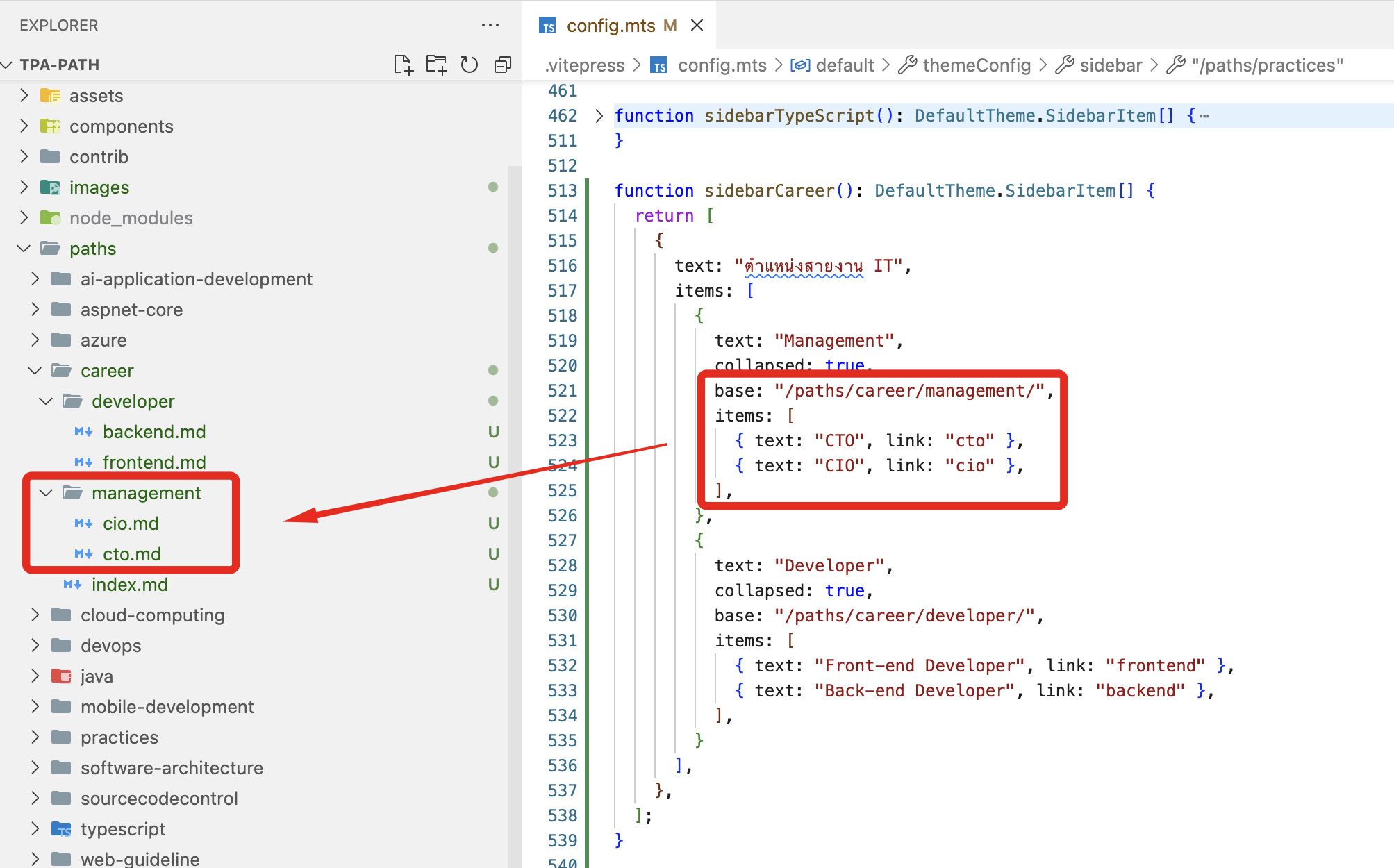Screen dimensions: 1394x868
Task: Open the cio.md markdown file
Action: point(131,524)
